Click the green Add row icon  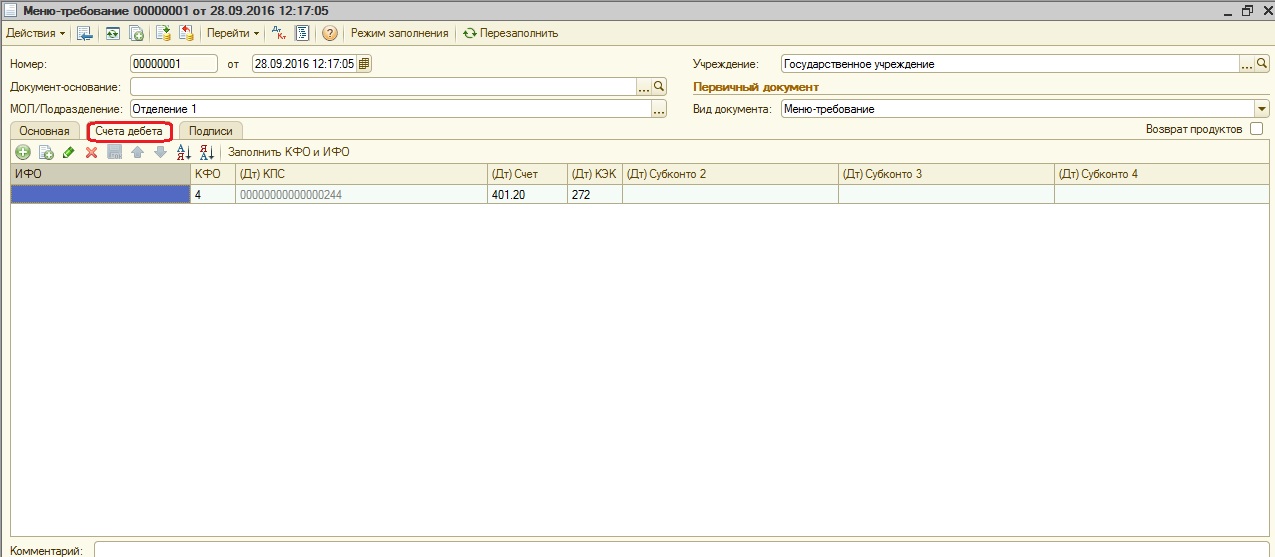coord(22,152)
